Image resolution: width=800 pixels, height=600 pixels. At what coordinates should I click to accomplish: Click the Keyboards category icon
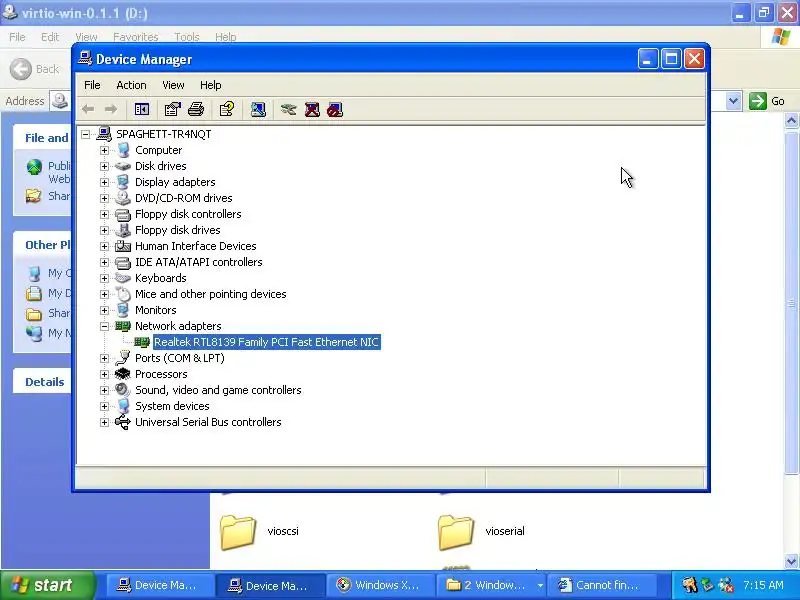click(122, 278)
